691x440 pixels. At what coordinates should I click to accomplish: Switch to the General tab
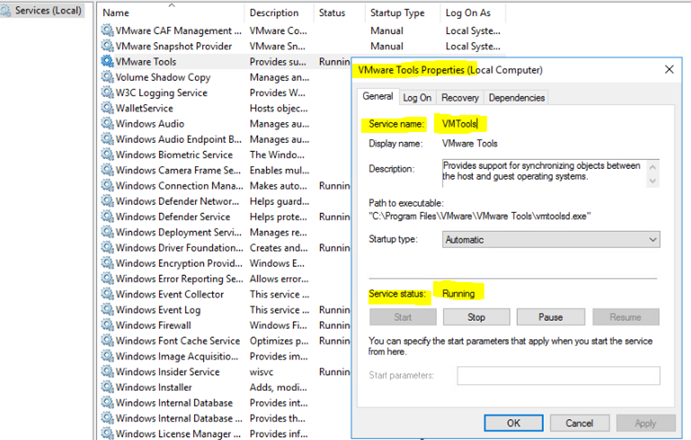(378, 96)
